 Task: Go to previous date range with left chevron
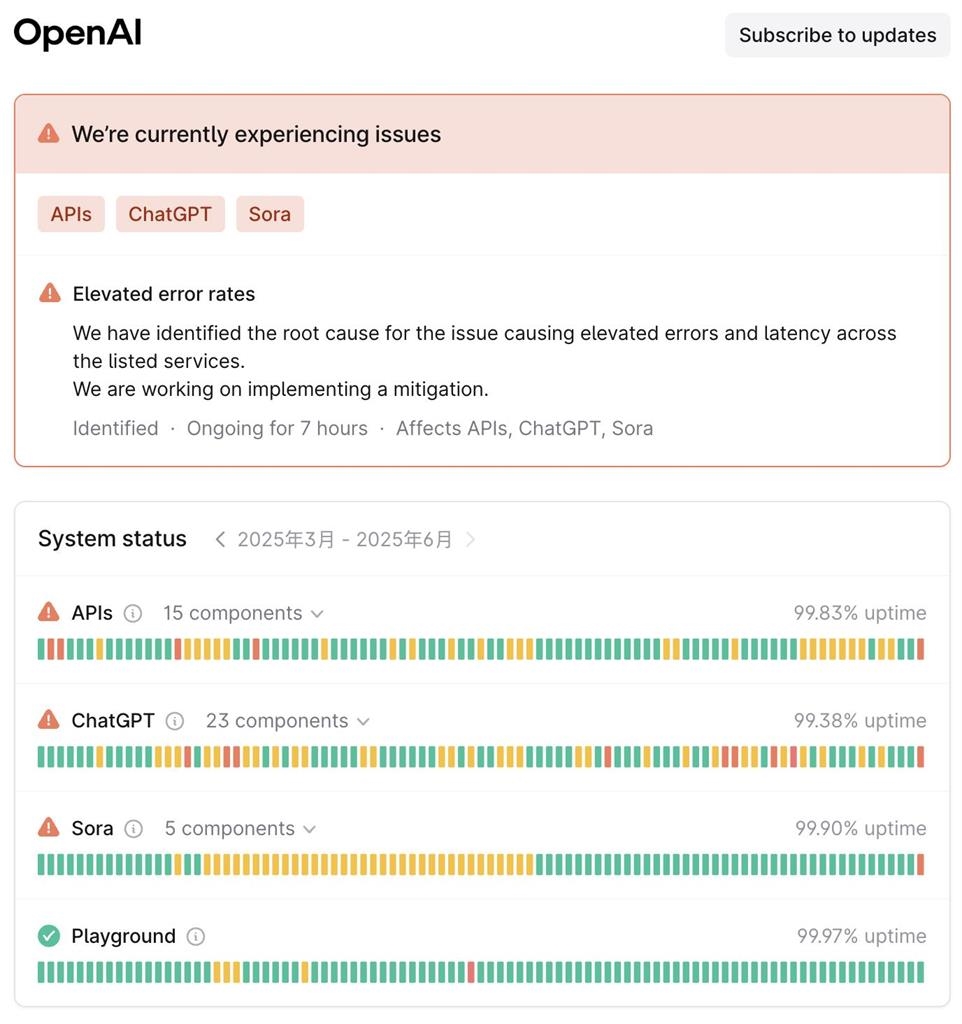pyautogui.click(x=220, y=540)
